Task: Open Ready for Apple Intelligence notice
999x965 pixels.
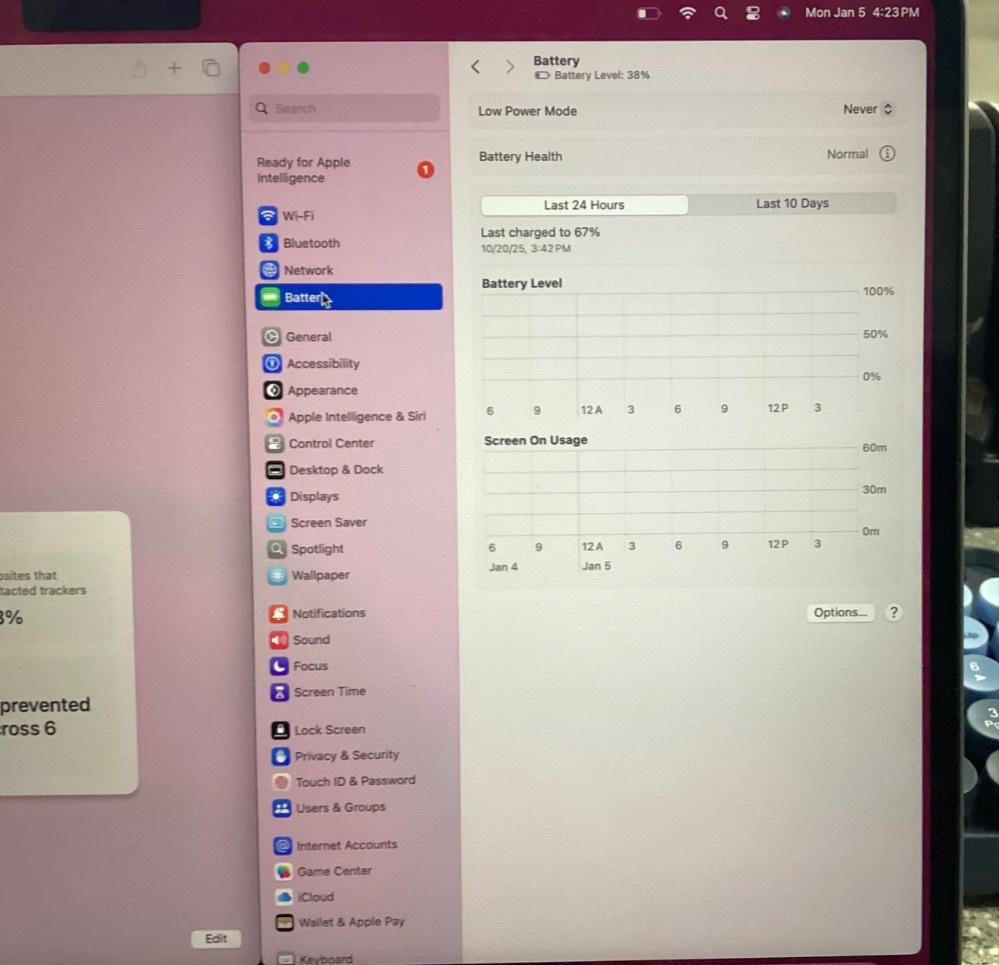Action: [304, 170]
